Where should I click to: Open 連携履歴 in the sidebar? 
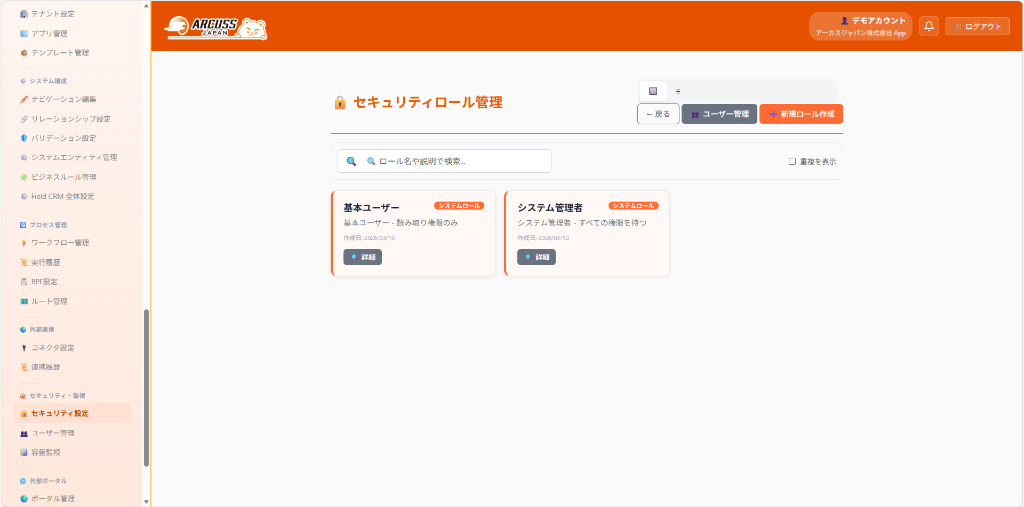pos(40,367)
